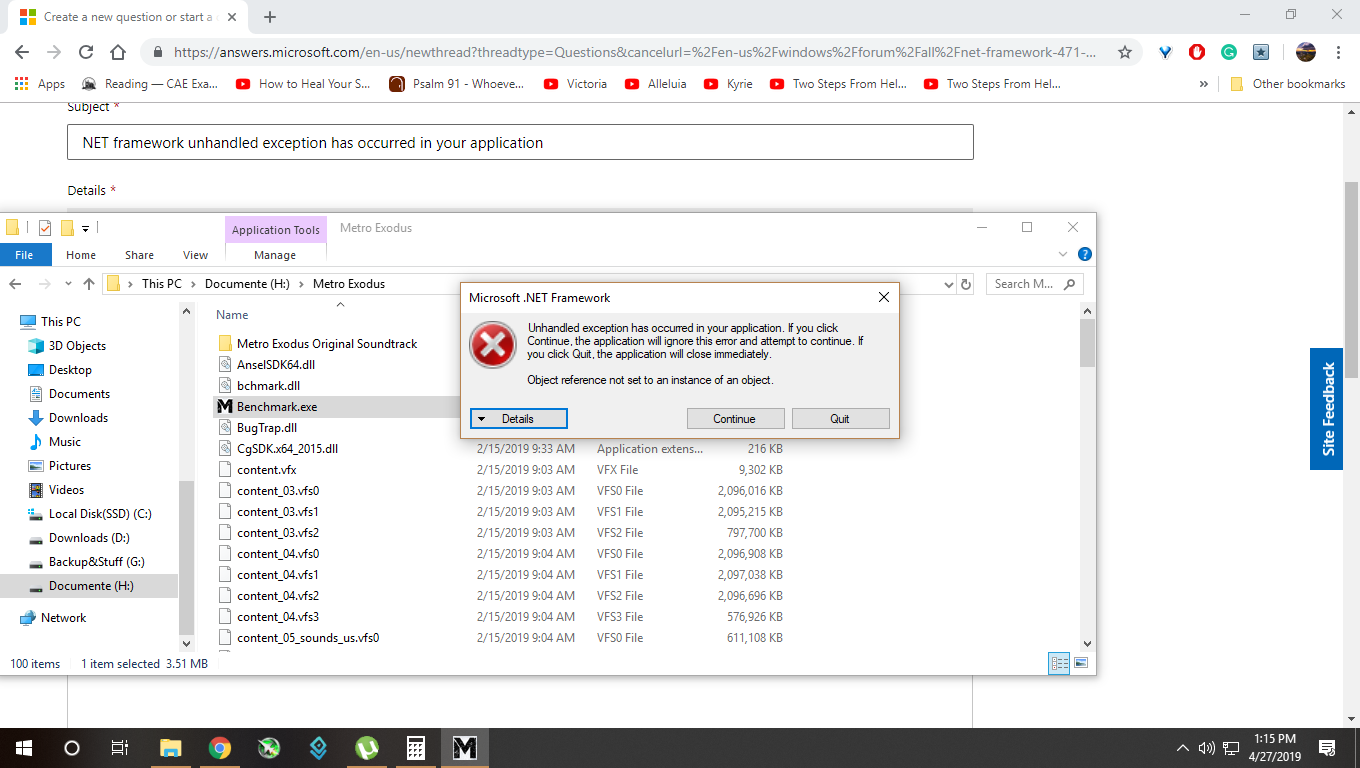Image resolution: width=1360 pixels, height=768 pixels.
Task: Select Pictures in the navigation pane
Action: coord(70,466)
